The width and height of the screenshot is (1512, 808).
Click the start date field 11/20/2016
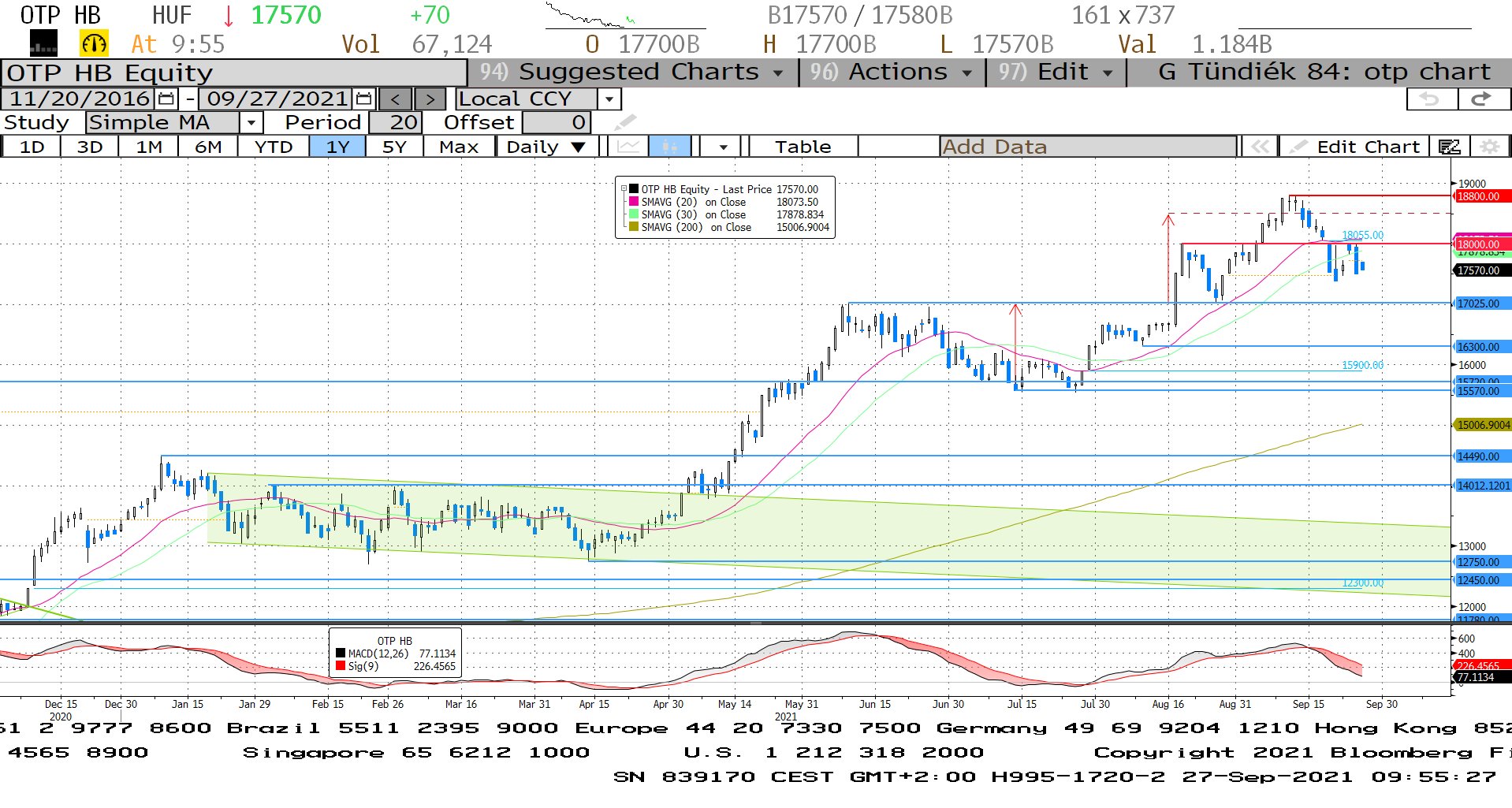pos(79,99)
